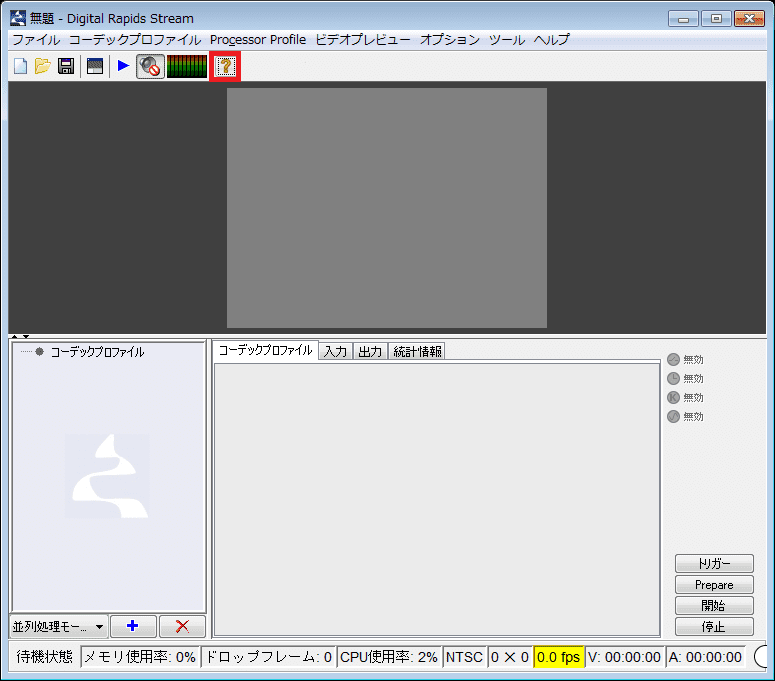The height and width of the screenshot is (681, 775).
Task: Click the CPU使用率: 2% status field
Action: (x=389, y=657)
